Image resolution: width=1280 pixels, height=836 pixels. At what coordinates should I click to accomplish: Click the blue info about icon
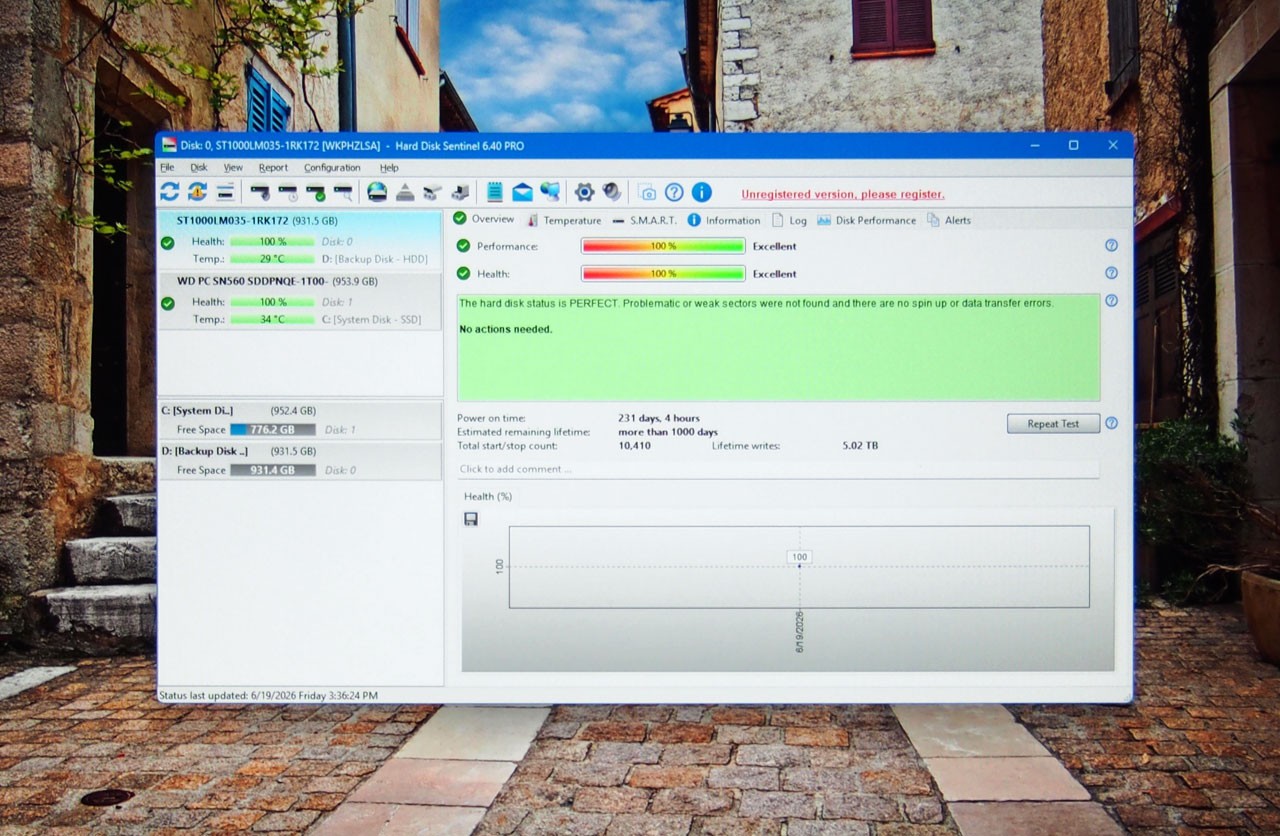tap(702, 192)
